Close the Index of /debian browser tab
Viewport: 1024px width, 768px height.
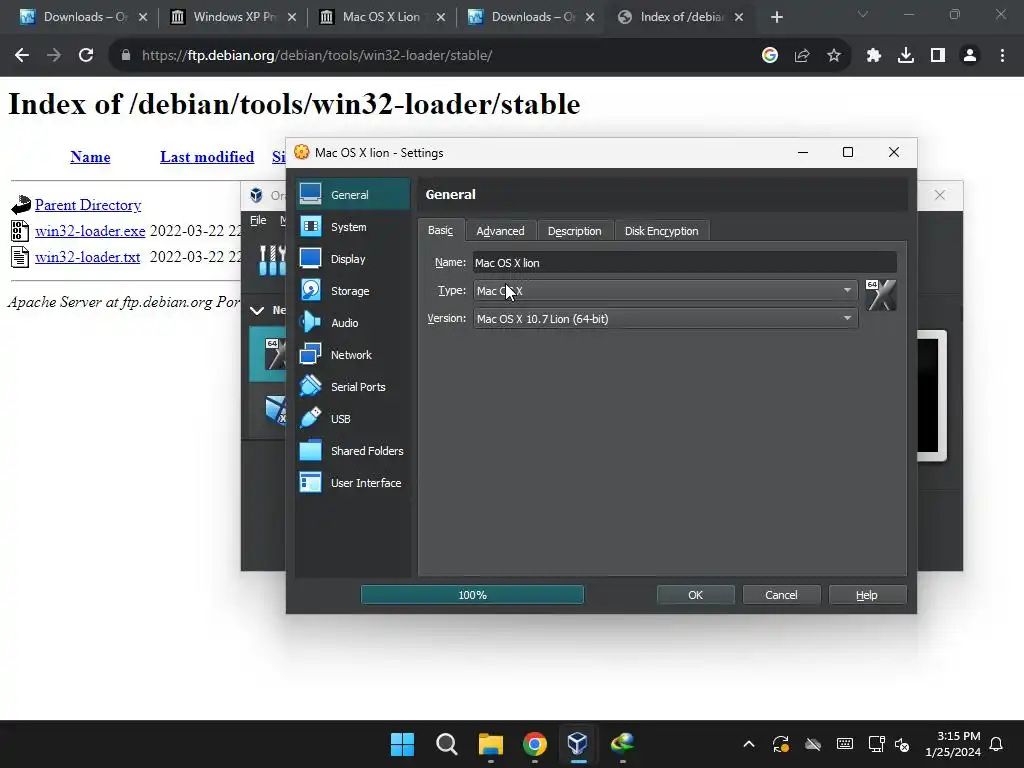point(739,17)
